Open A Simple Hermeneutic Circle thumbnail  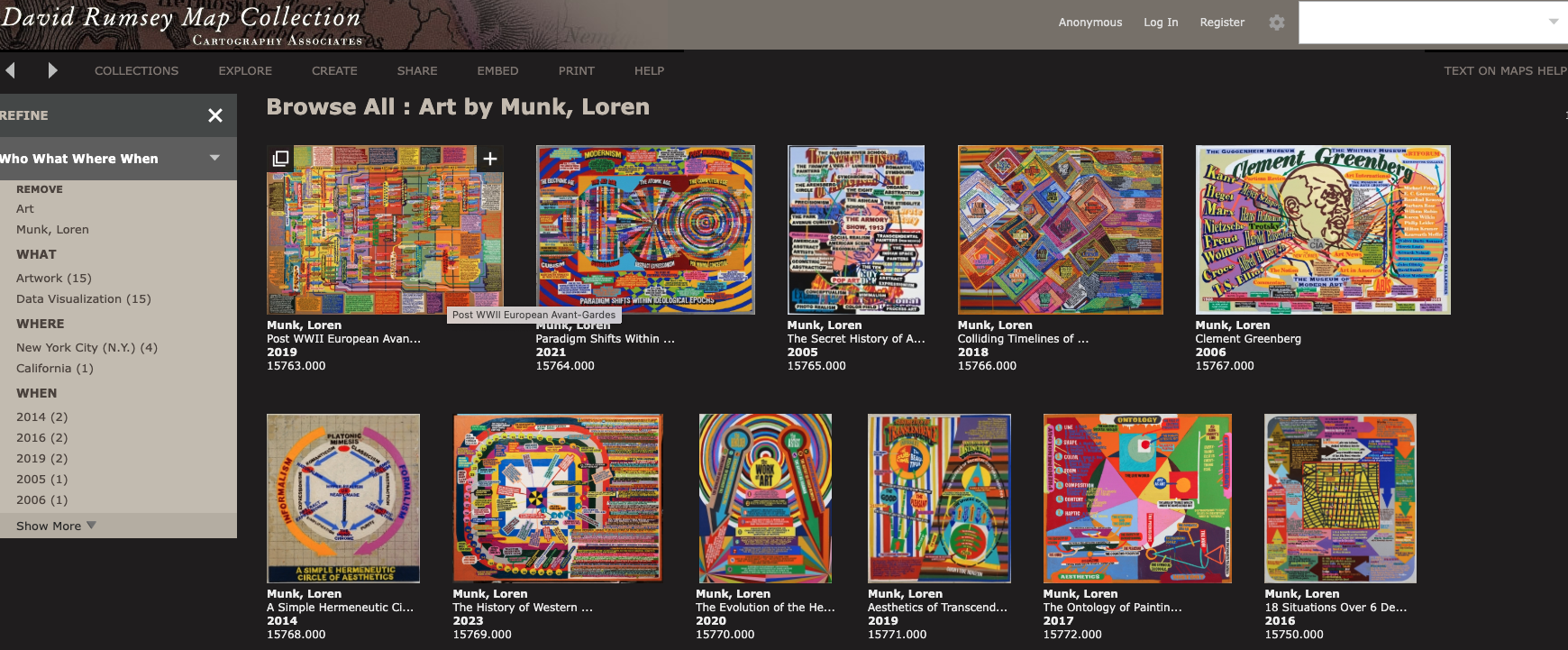click(343, 499)
